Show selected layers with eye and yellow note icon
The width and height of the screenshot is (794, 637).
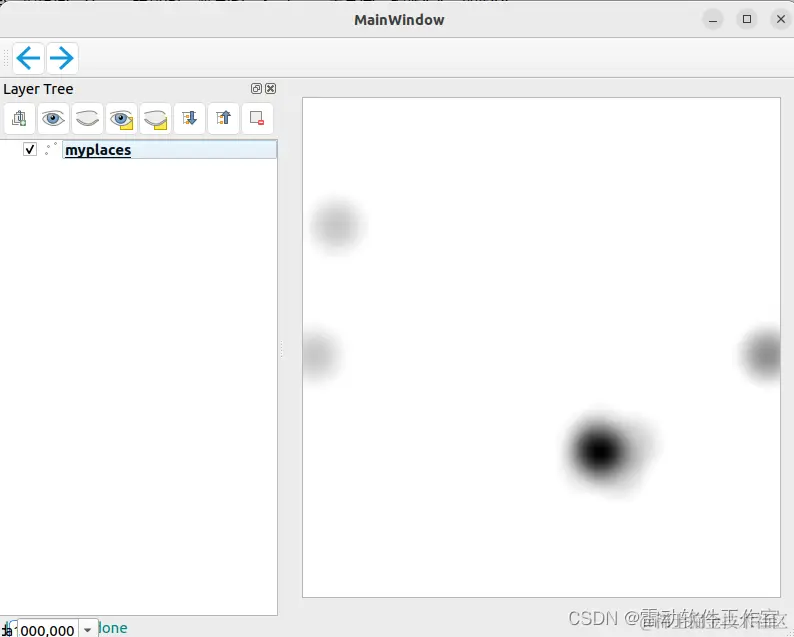coord(121,118)
